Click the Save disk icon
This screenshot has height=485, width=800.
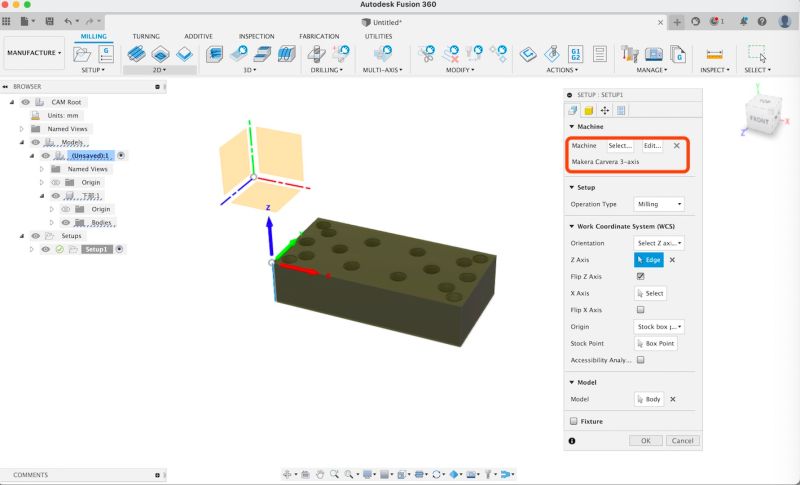pyautogui.click(x=49, y=21)
